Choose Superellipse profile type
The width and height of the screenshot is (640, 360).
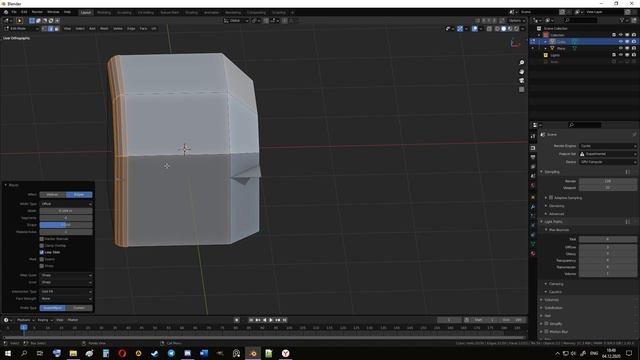(x=53, y=308)
